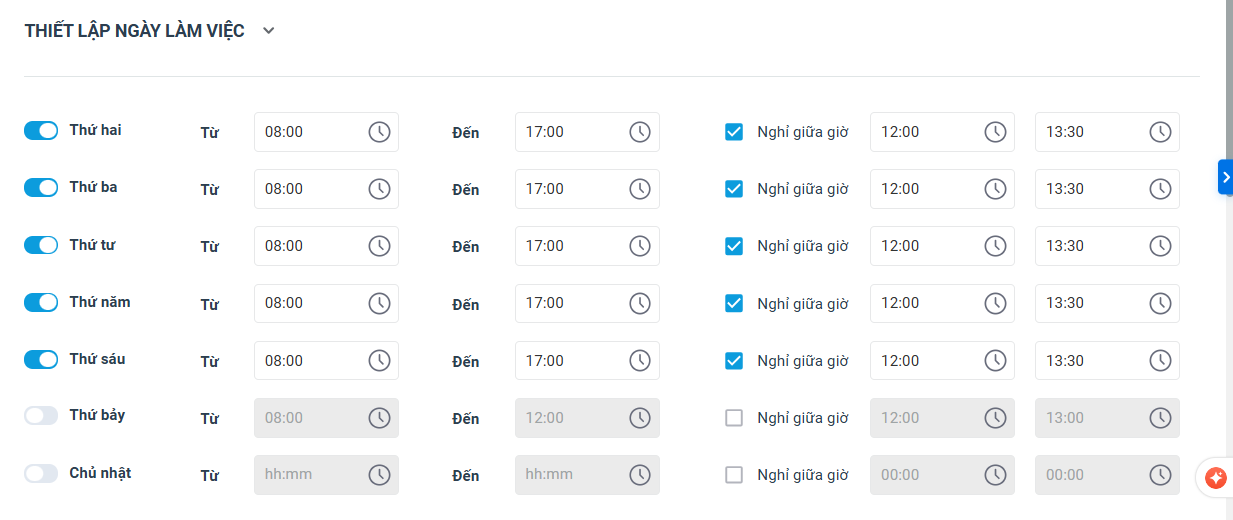Image resolution: width=1233 pixels, height=520 pixels.
Task: Click Thứ sáu break start time field
Action: pyautogui.click(x=924, y=360)
